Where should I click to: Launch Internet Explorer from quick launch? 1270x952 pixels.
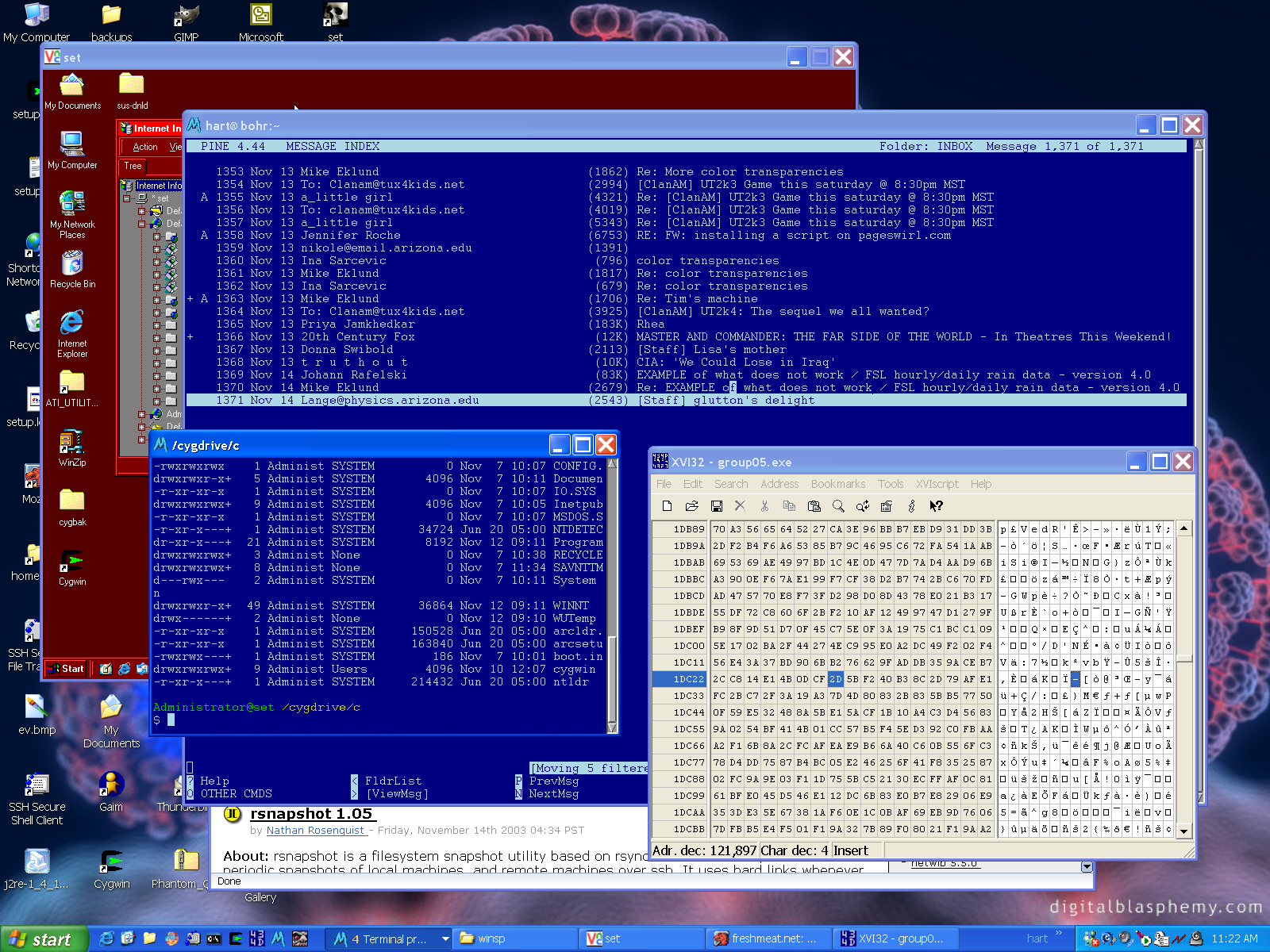107,939
